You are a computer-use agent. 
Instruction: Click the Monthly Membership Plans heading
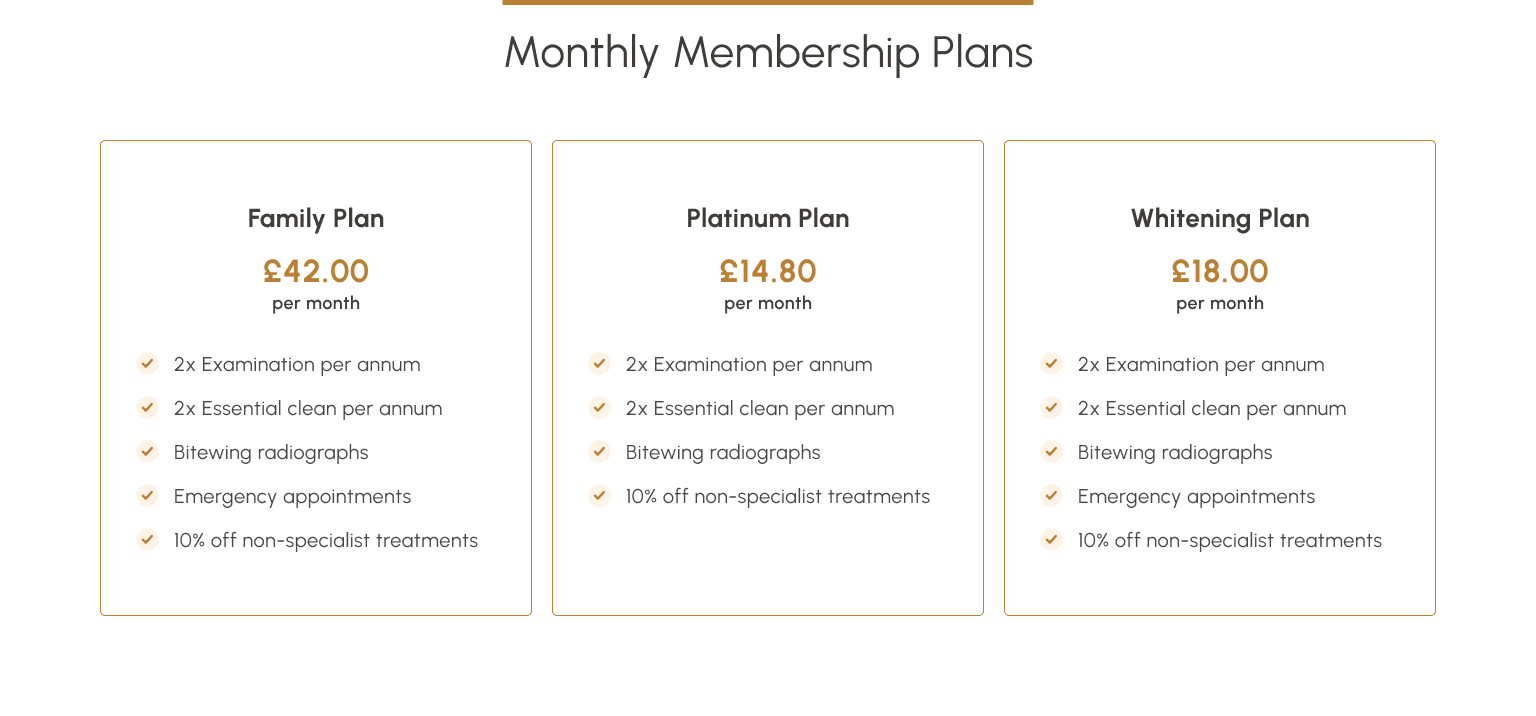(x=768, y=52)
